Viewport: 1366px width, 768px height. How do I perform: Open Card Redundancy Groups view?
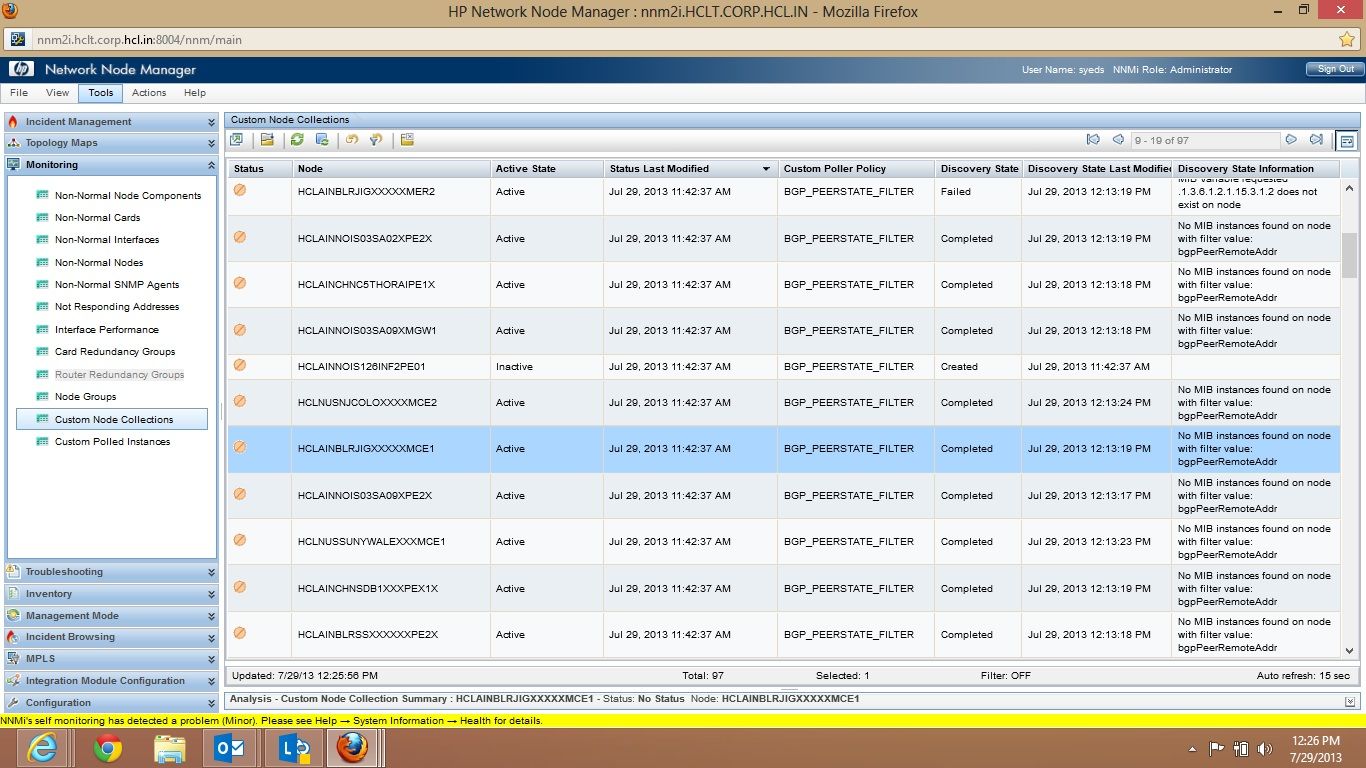point(115,352)
